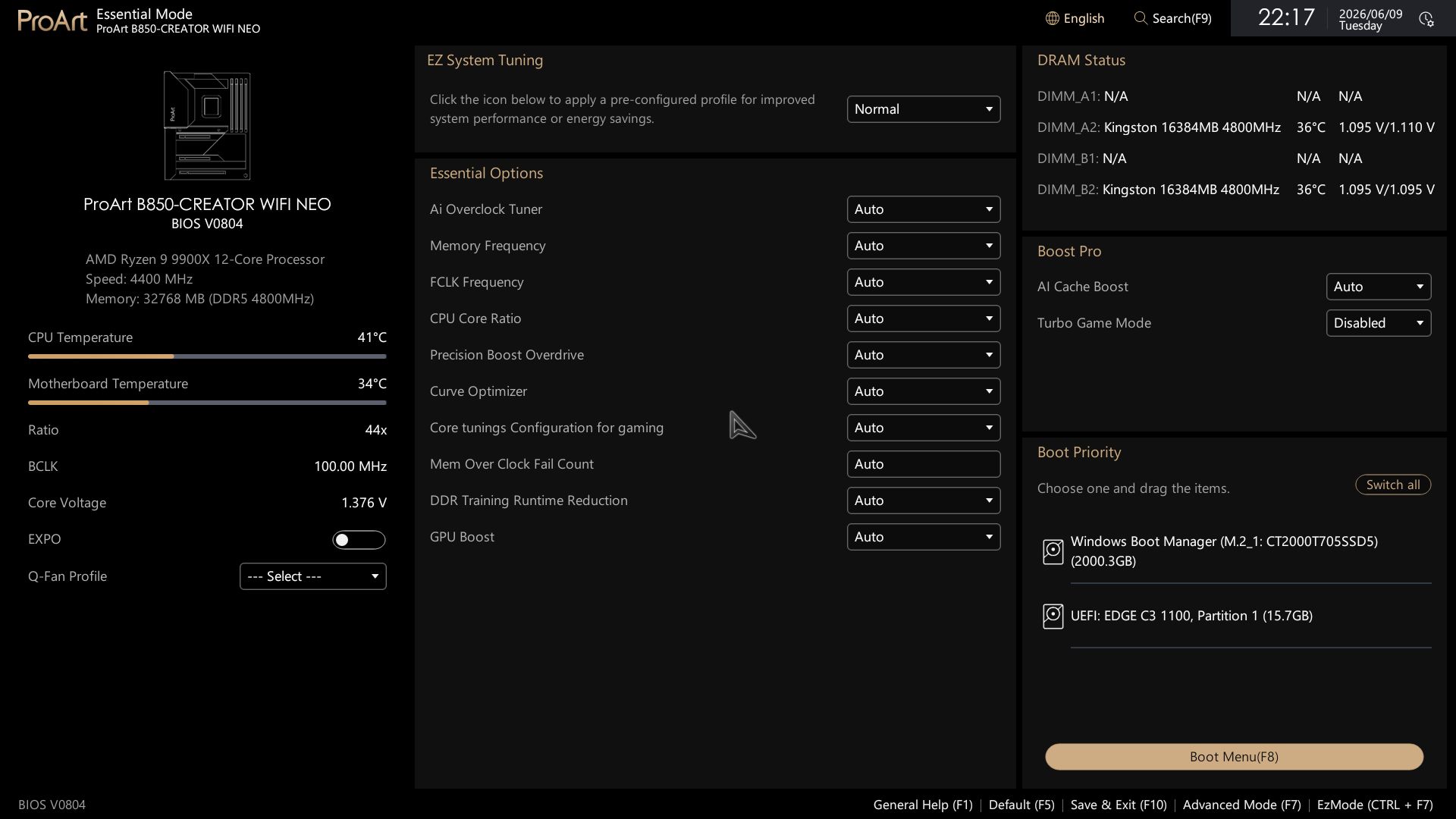This screenshot has width=1456, height=819.
Task: Click the Essential Options heading
Action: point(486,174)
